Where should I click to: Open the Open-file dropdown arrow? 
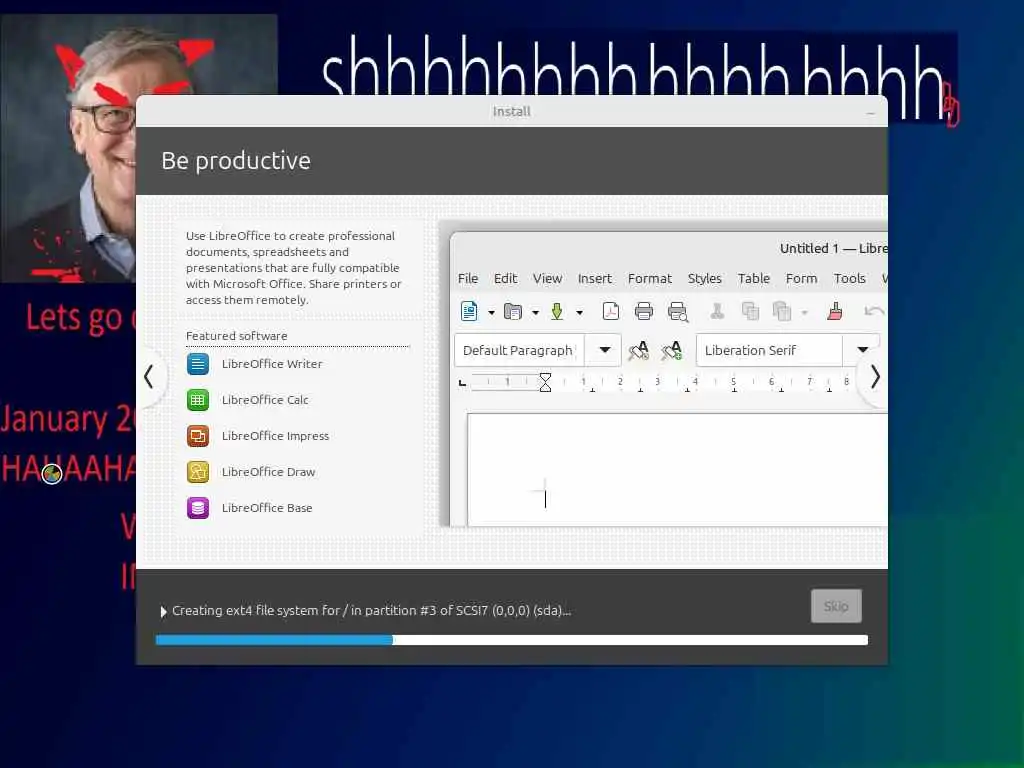point(536,313)
